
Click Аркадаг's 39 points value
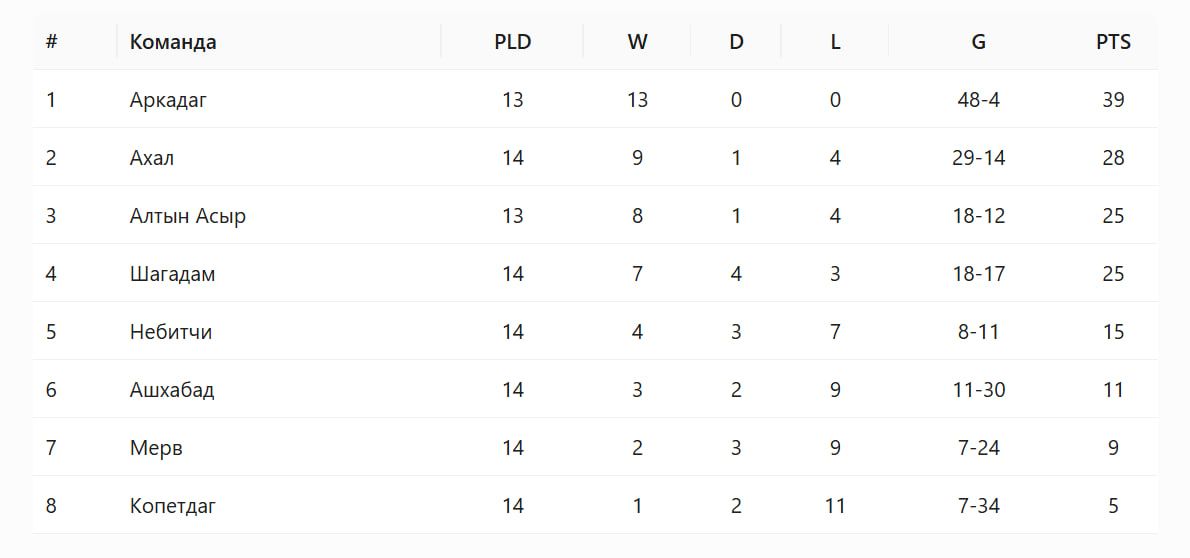pyautogui.click(x=1113, y=100)
